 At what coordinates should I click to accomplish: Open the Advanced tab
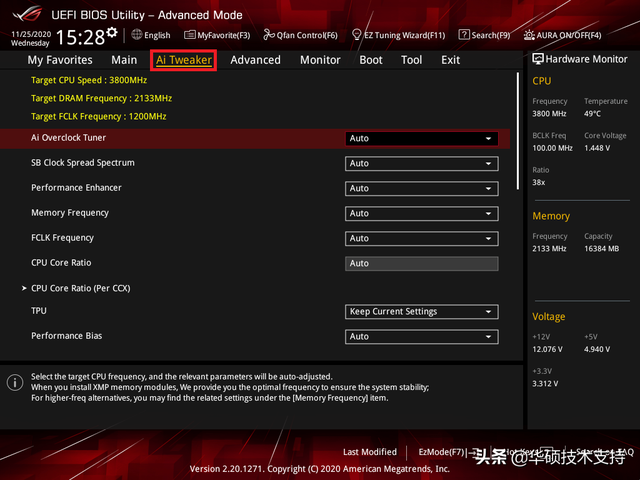256,60
